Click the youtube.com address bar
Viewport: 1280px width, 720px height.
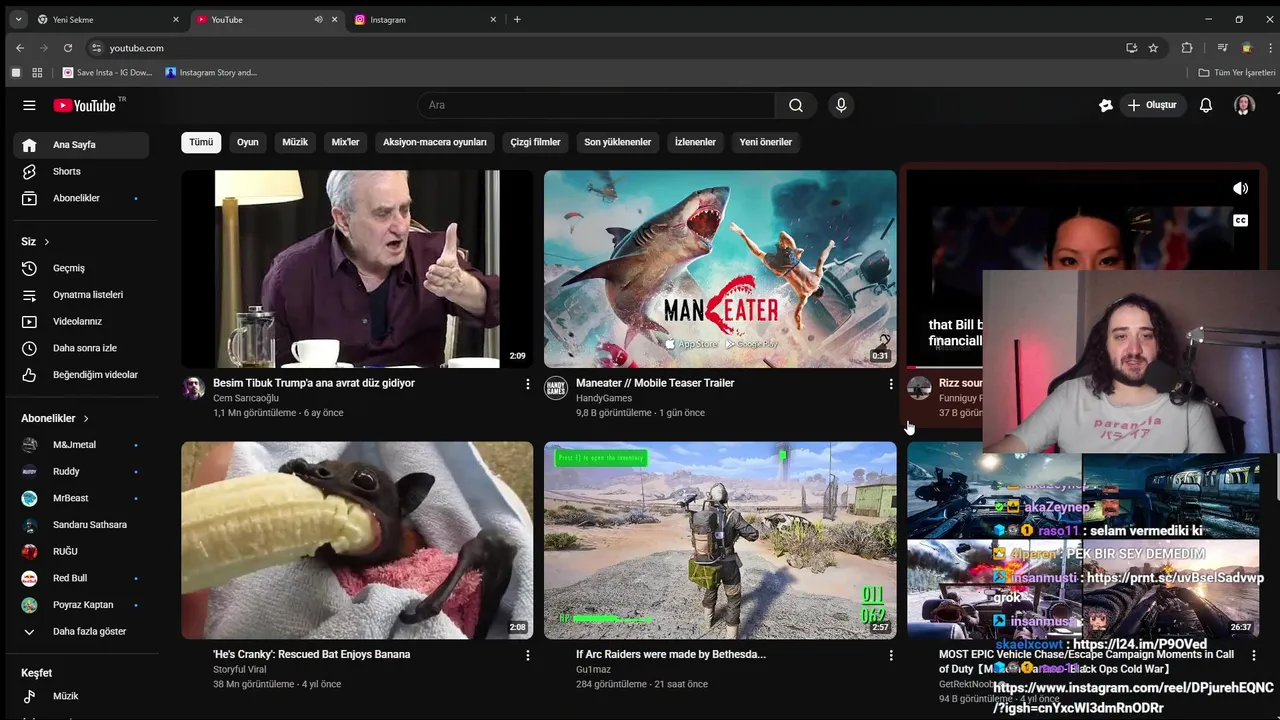pos(600,48)
